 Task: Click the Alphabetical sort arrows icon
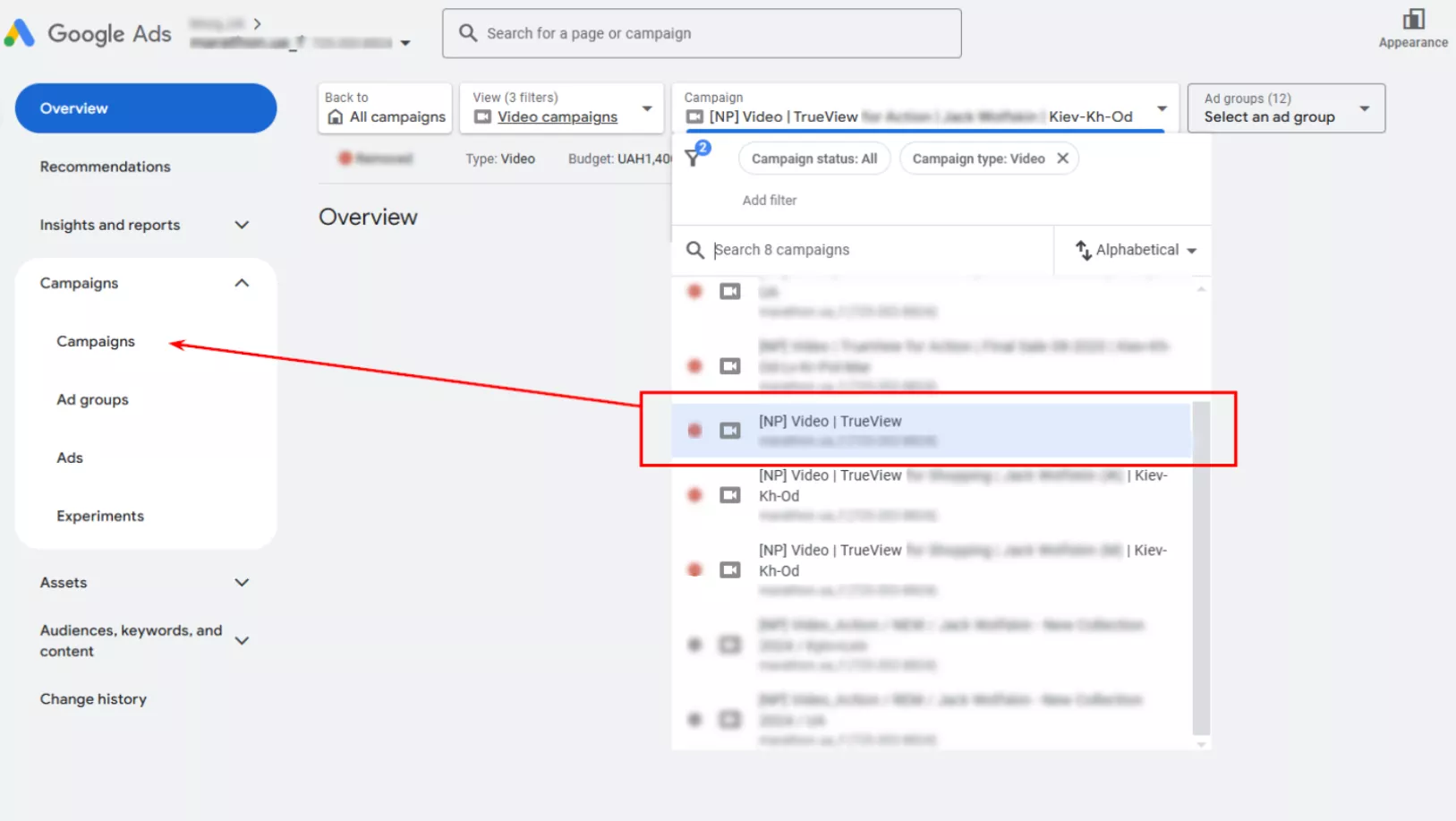point(1083,250)
